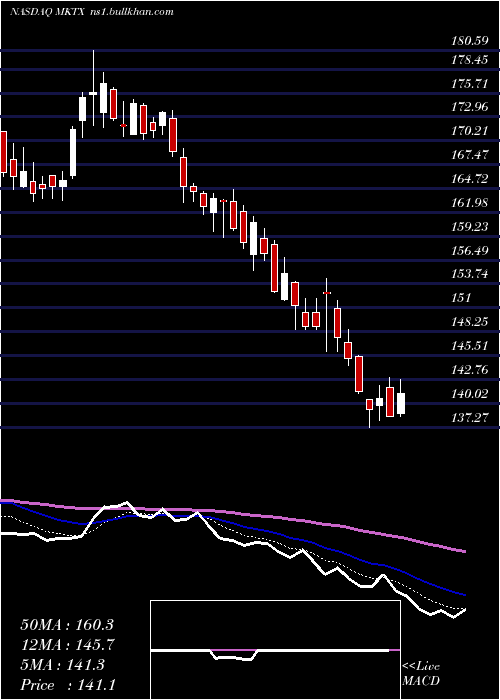Click the 153.74 price axis label

[x=469, y=274]
